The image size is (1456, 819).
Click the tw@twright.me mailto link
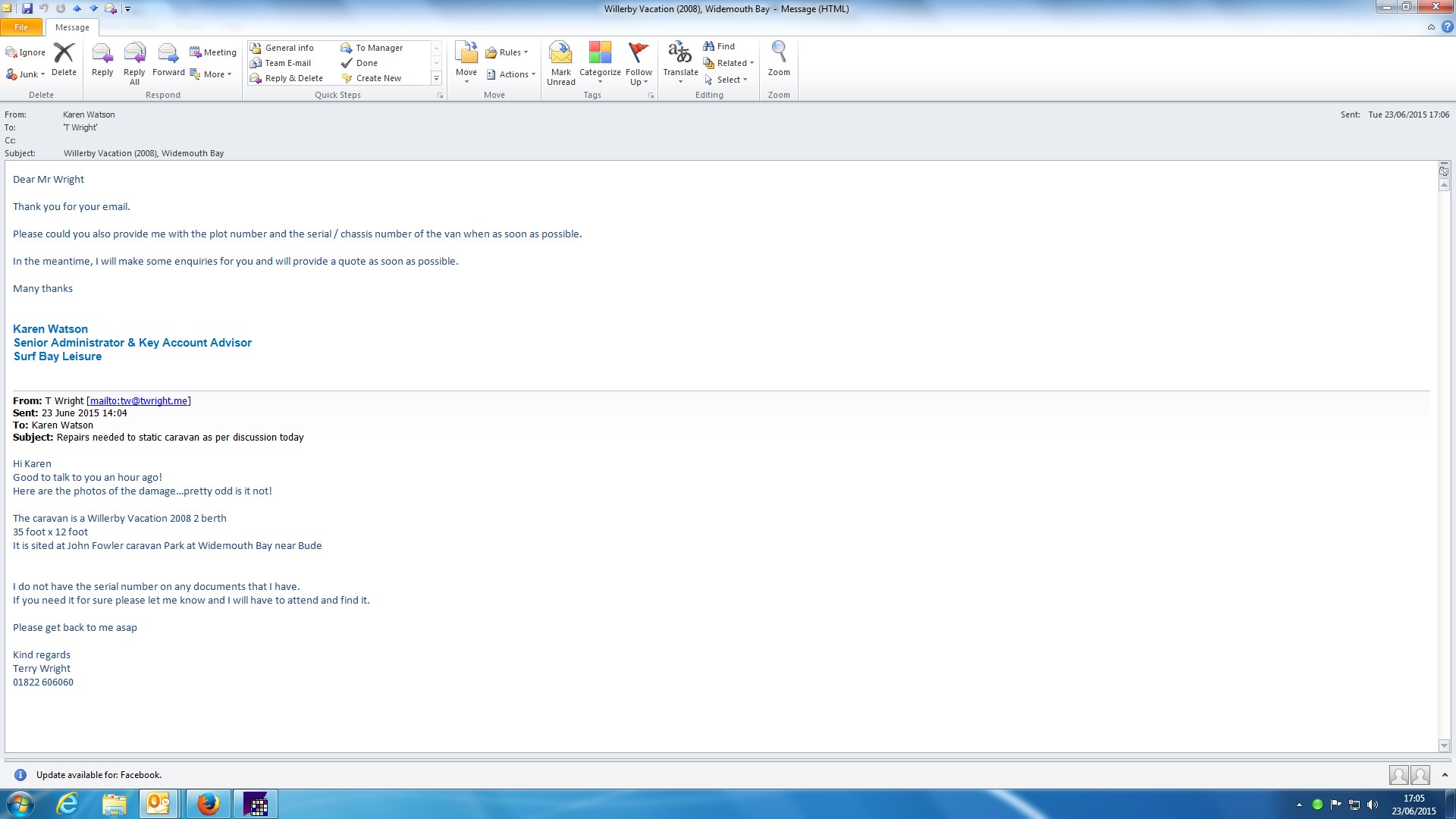click(x=139, y=401)
